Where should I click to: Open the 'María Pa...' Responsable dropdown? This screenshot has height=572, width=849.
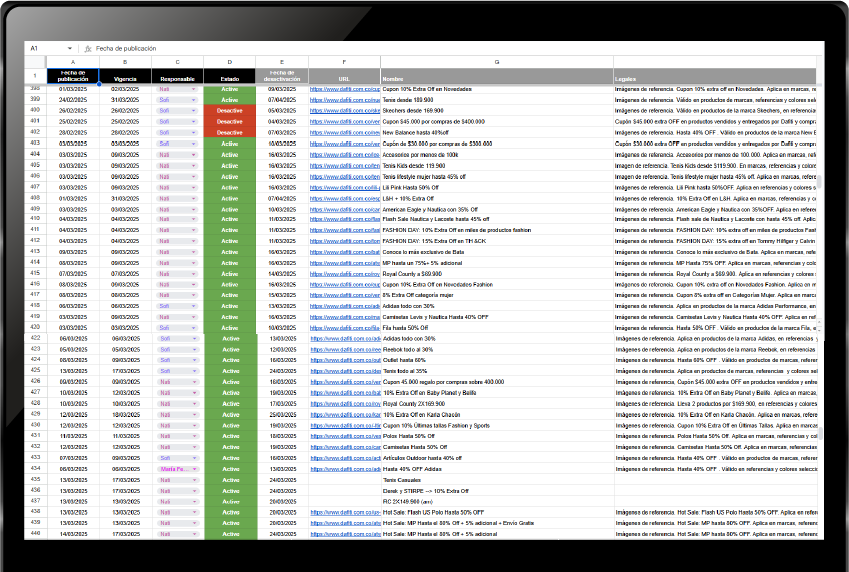pyautogui.click(x=194, y=469)
